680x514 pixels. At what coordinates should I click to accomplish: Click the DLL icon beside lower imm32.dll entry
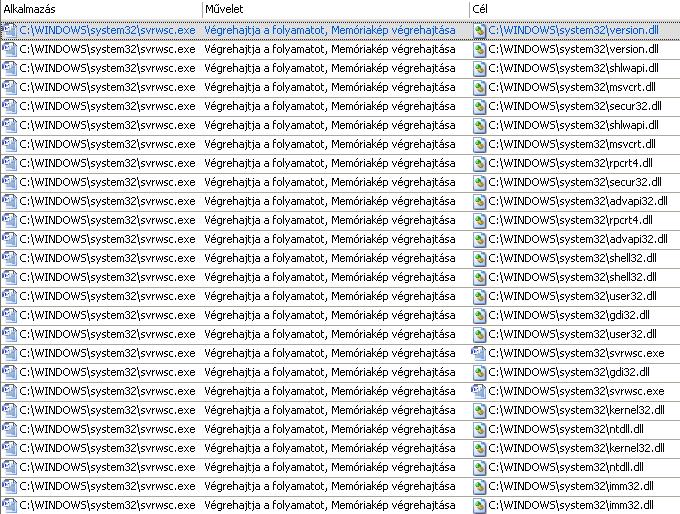pos(479,506)
